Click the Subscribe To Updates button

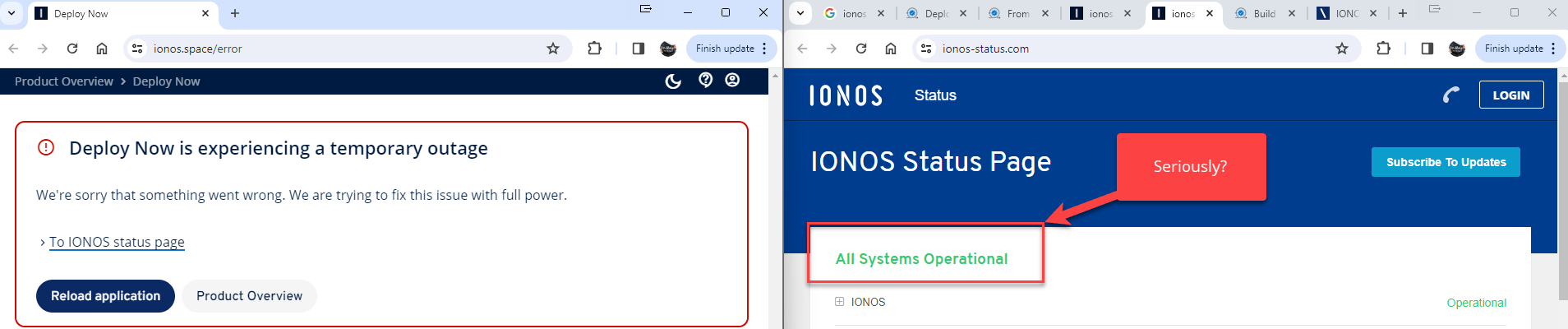1446,162
